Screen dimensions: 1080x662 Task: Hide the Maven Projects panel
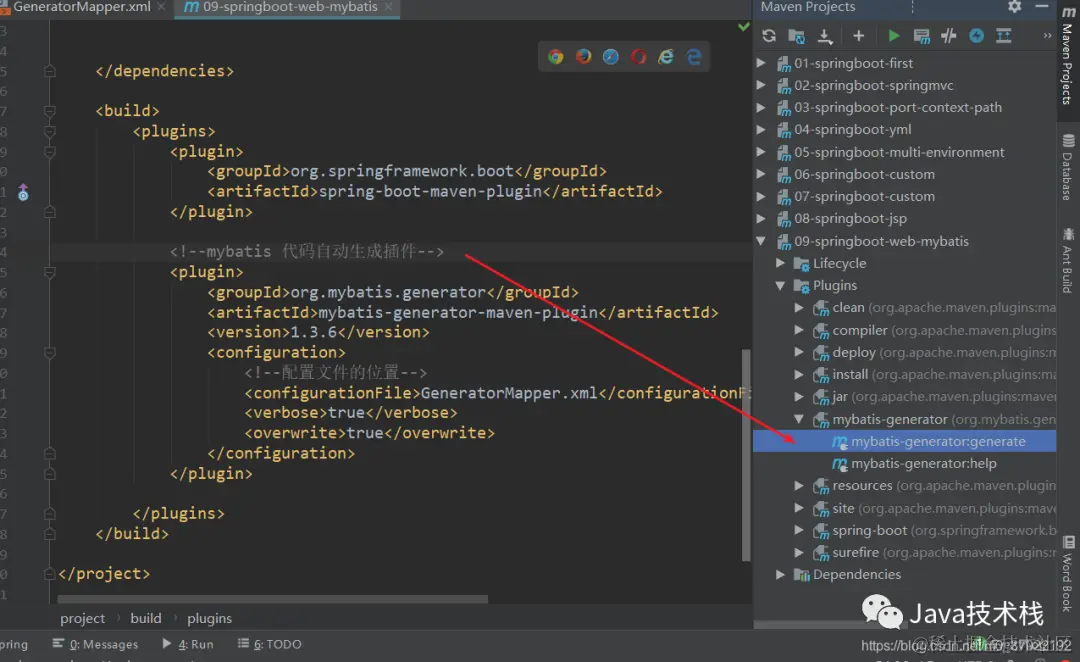tap(1042, 7)
